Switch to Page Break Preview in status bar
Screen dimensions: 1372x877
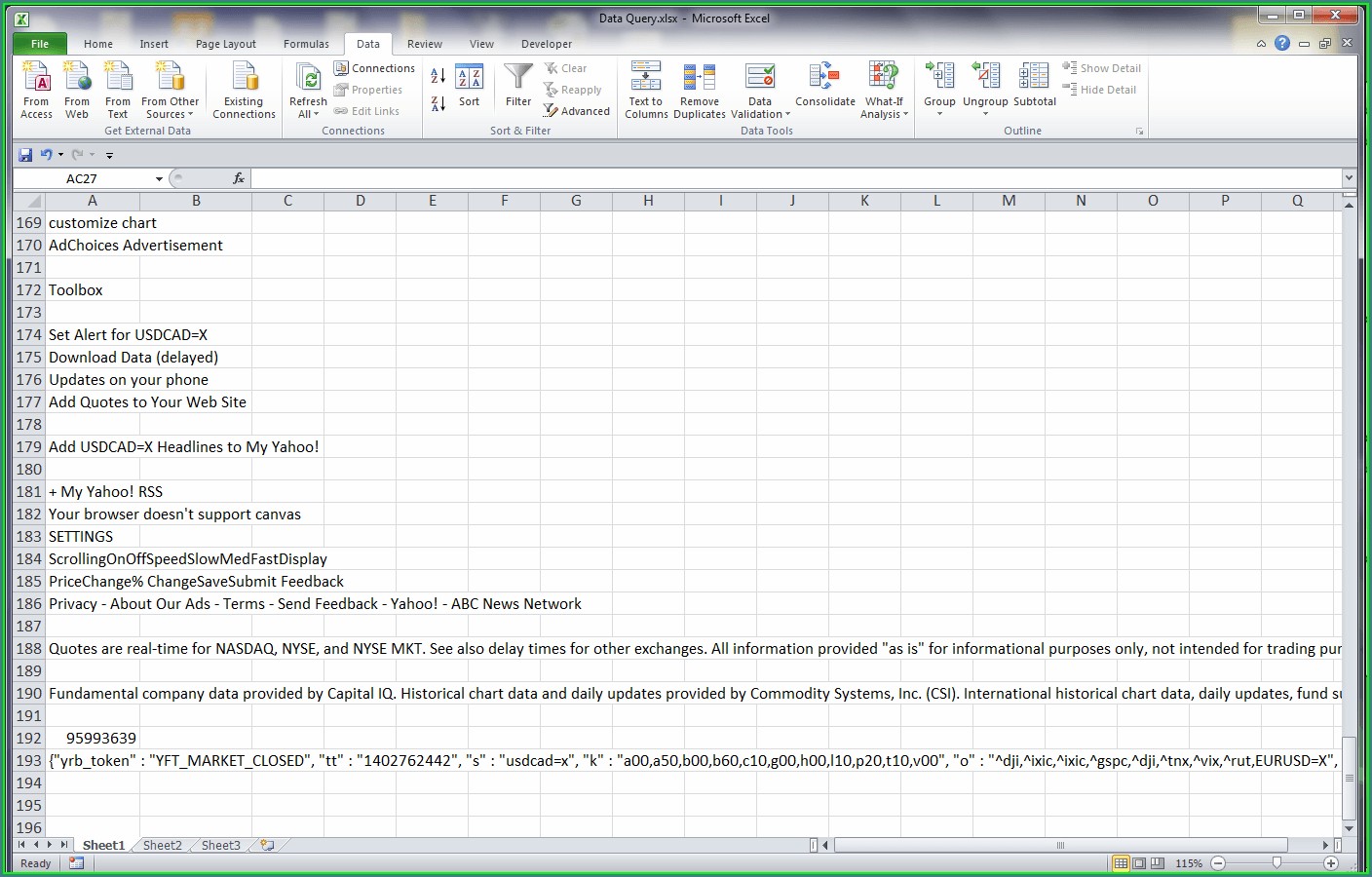click(1158, 863)
